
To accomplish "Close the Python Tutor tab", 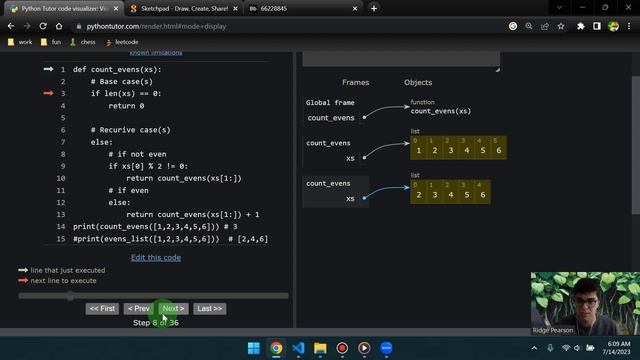I will (116, 9).
